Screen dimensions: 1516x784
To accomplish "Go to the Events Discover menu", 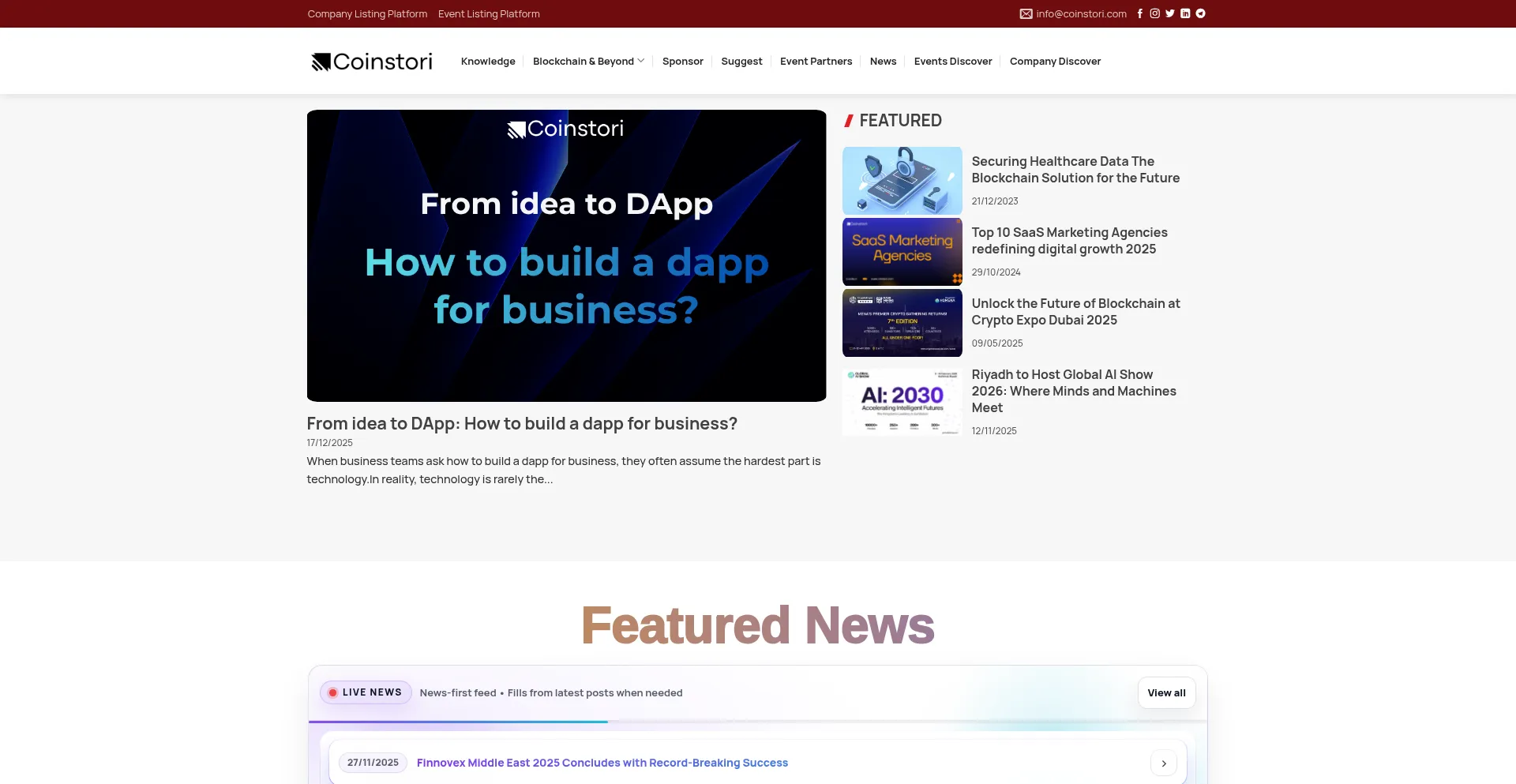I will (x=952, y=62).
